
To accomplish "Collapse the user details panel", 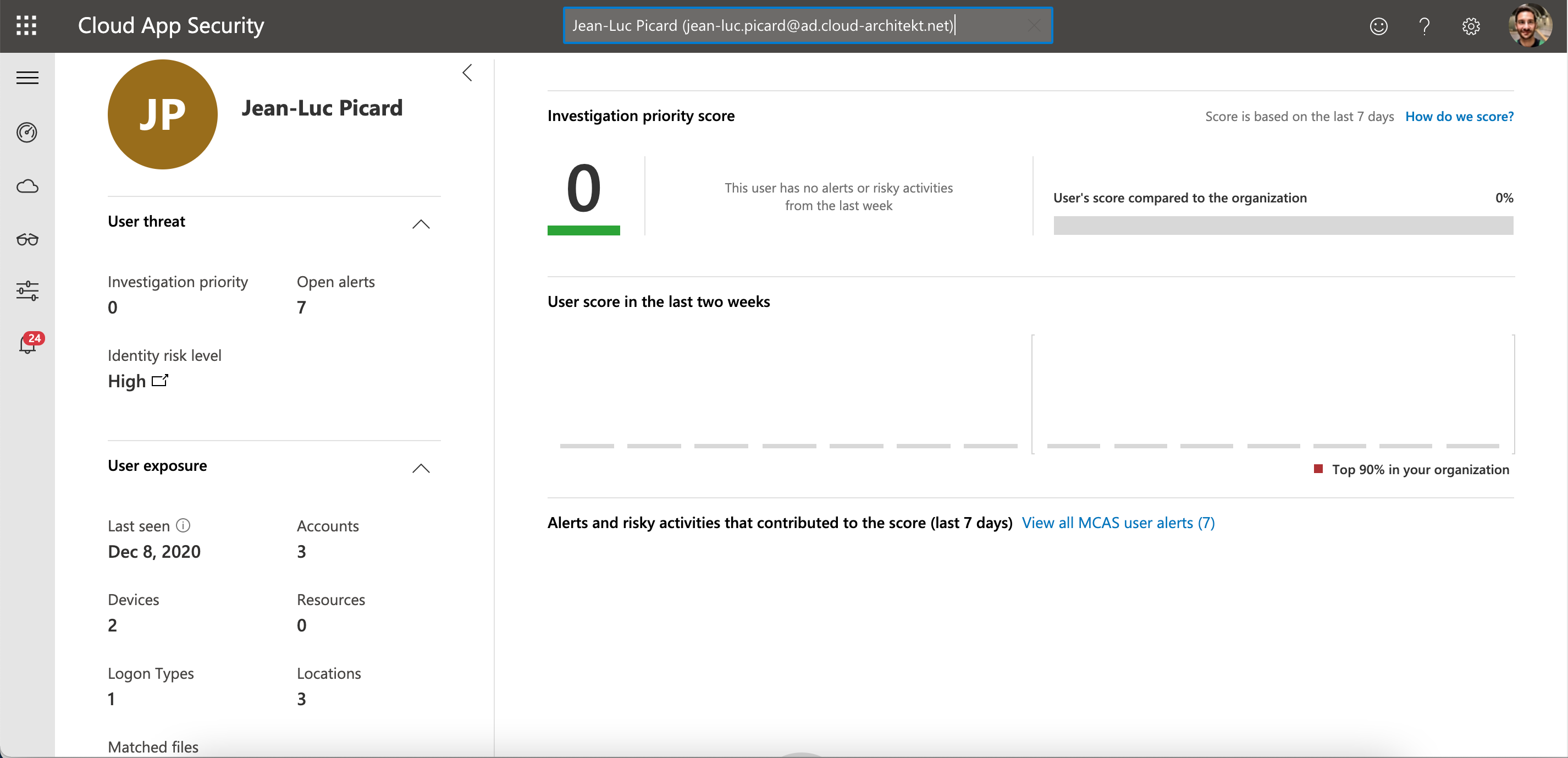I will [467, 73].
